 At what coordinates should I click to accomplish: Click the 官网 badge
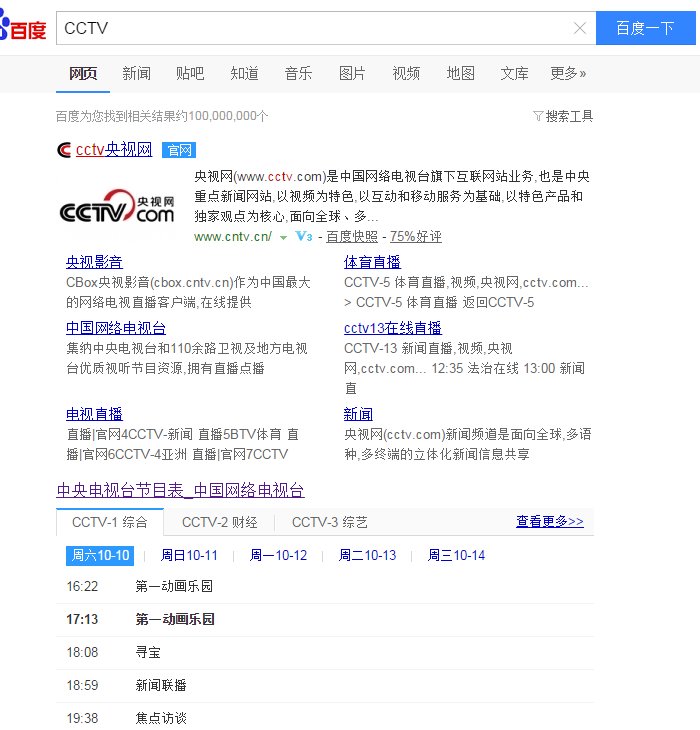[179, 150]
